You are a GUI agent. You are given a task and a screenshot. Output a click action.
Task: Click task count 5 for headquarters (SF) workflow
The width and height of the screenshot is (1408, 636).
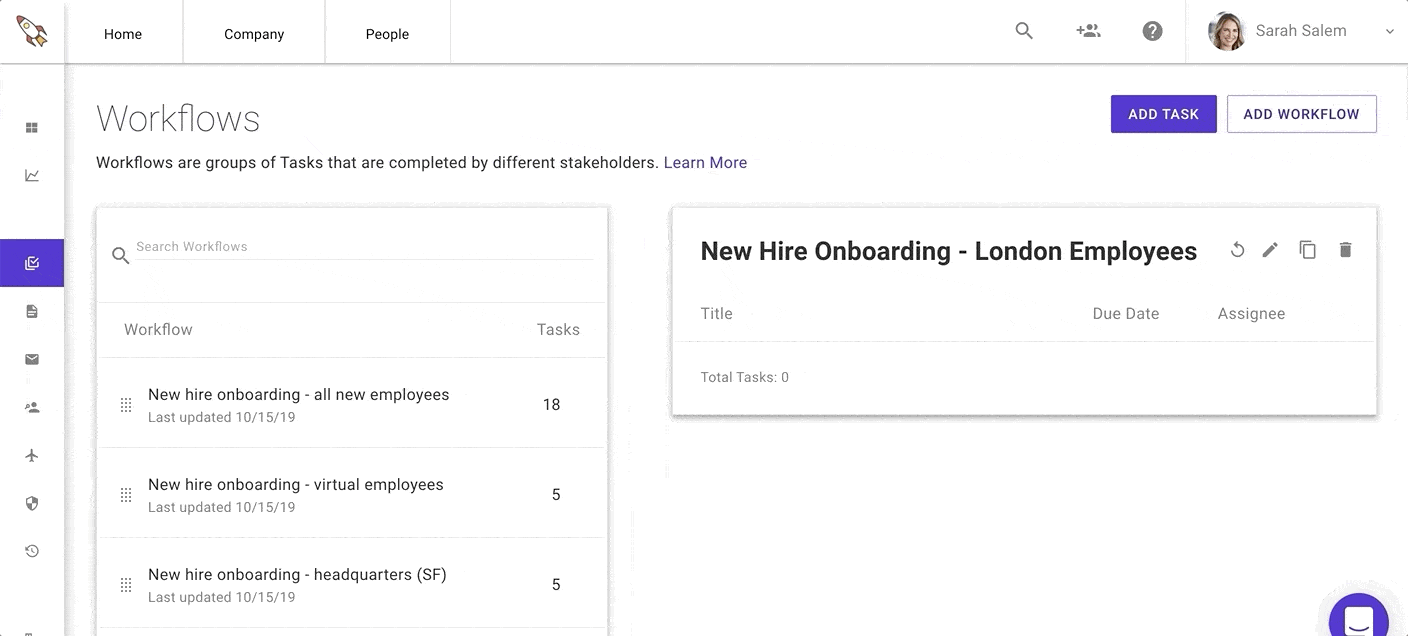tap(556, 585)
